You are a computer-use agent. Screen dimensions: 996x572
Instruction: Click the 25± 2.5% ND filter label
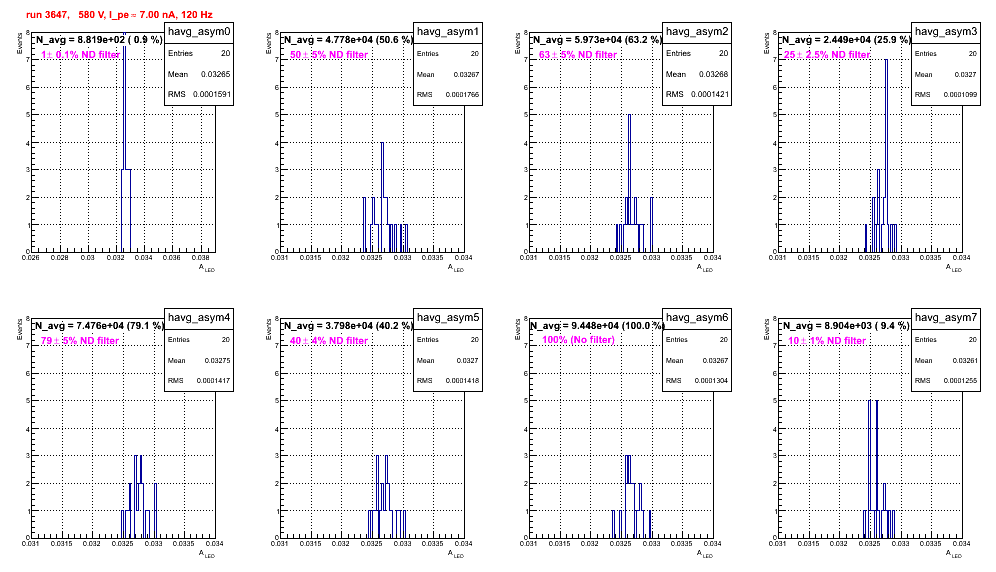point(827,55)
